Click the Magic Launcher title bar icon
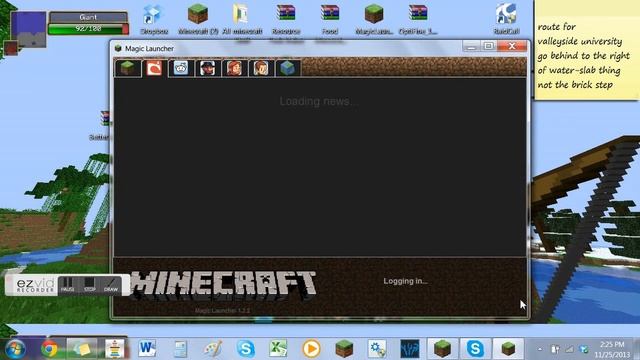This screenshot has width=640, height=360. [x=118, y=49]
